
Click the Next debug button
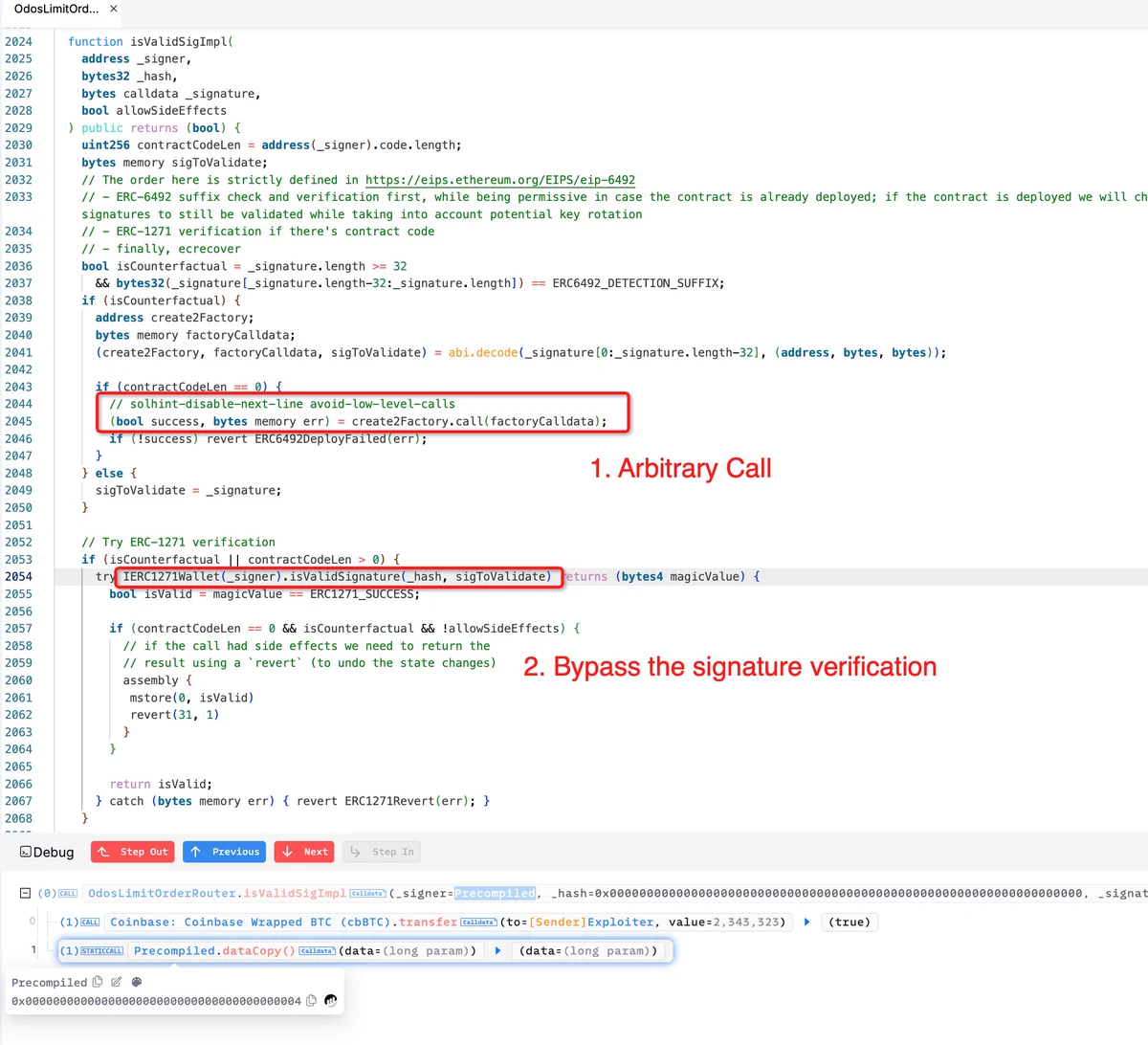(x=305, y=852)
